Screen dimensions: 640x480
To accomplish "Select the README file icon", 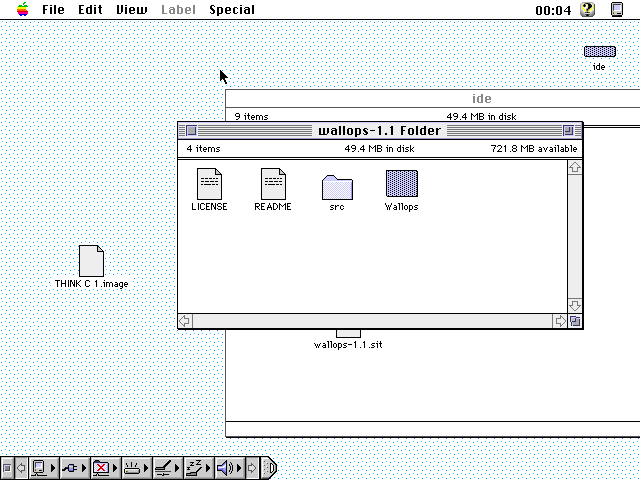I will 273,184.
